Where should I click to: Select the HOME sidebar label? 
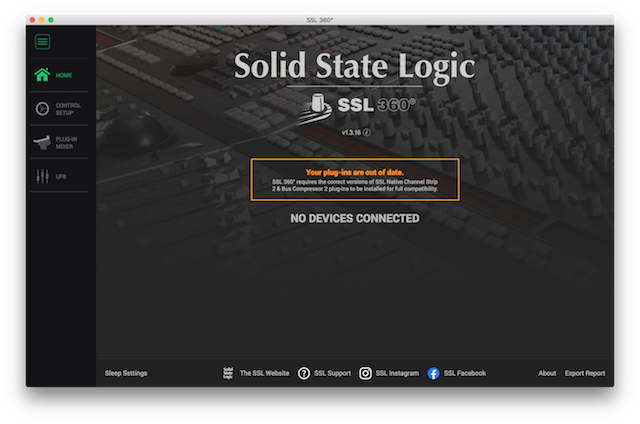[x=64, y=75]
